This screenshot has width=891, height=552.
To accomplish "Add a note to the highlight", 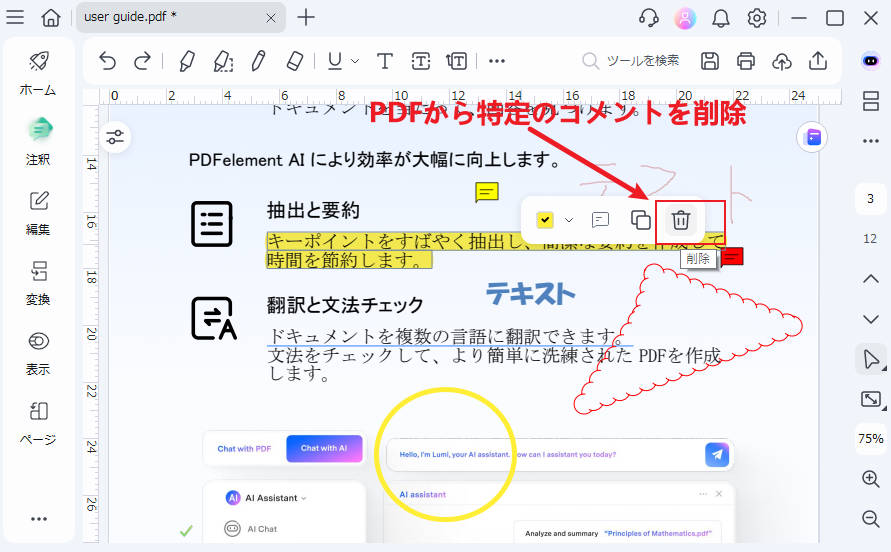I will pos(600,219).
